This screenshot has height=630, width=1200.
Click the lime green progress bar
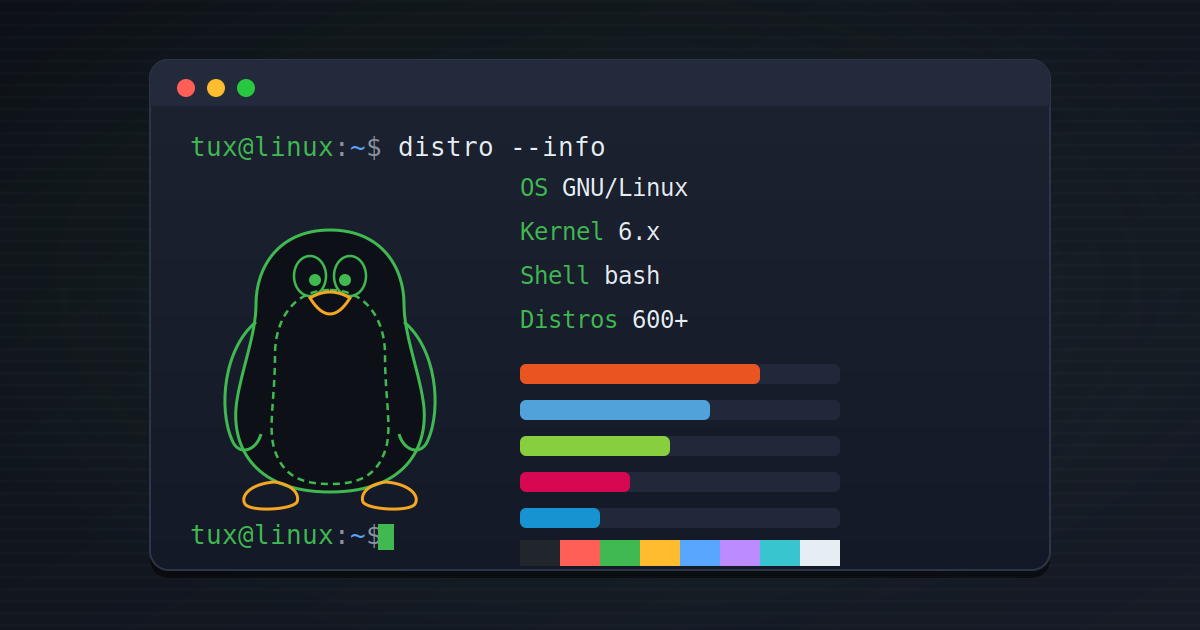pyautogui.click(x=595, y=446)
